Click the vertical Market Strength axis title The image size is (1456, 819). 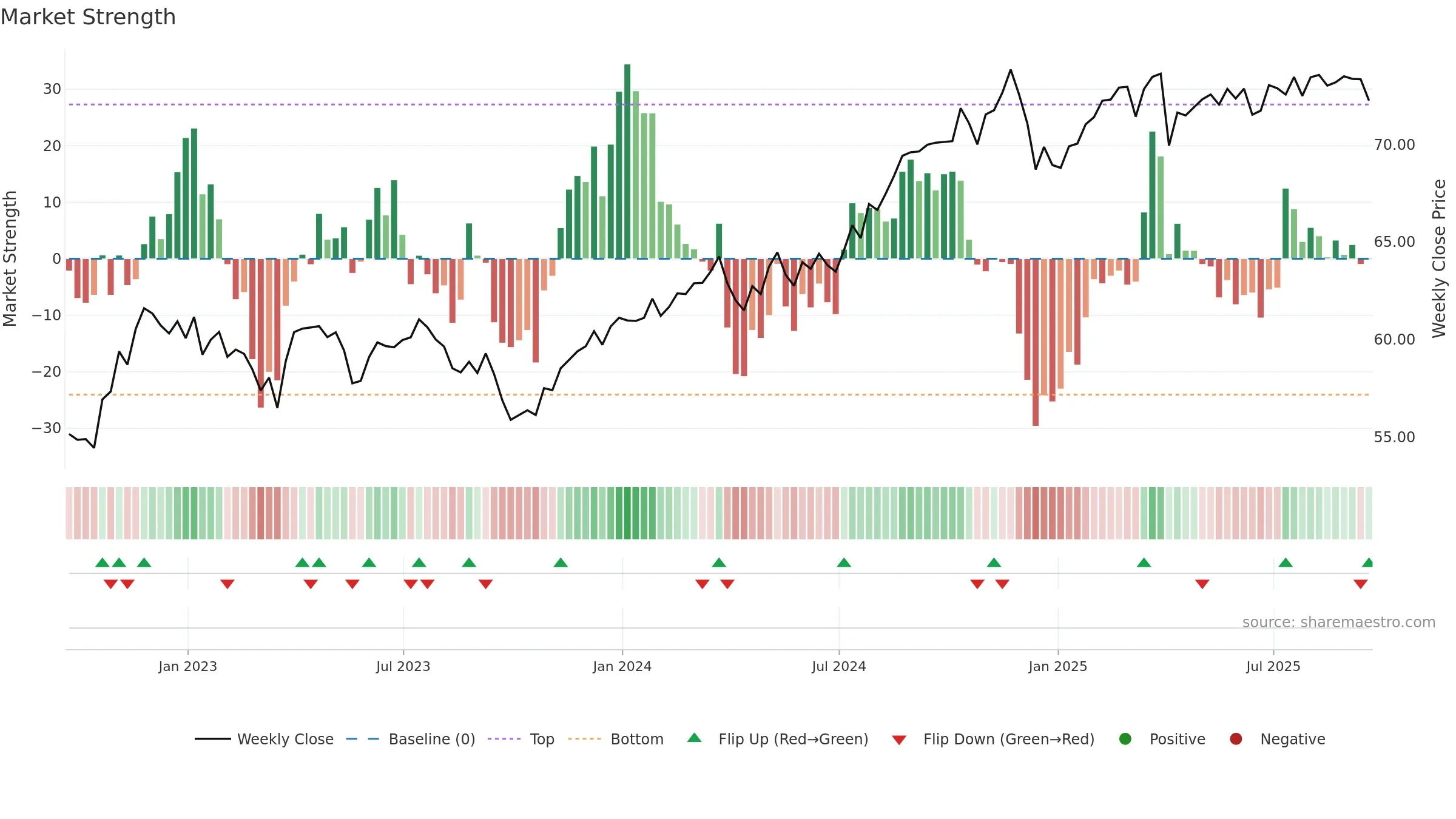point(10,258)
